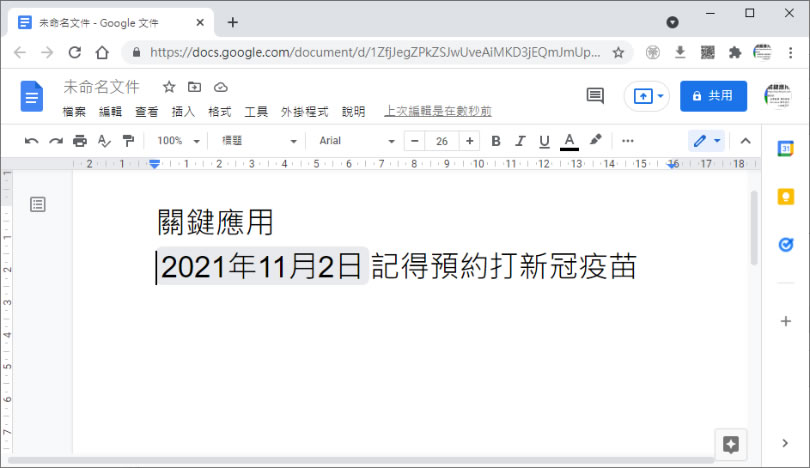Click the Undo arrow in toolbar

(32, 141)
